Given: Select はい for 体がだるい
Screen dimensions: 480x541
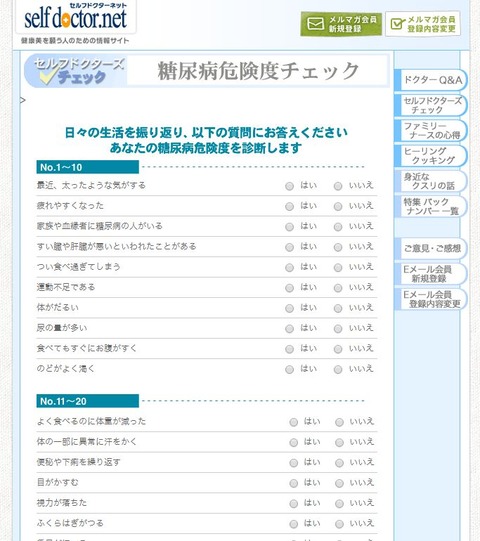Looking at the screenshot, I should pyautogui.click(x=289, y=308).
